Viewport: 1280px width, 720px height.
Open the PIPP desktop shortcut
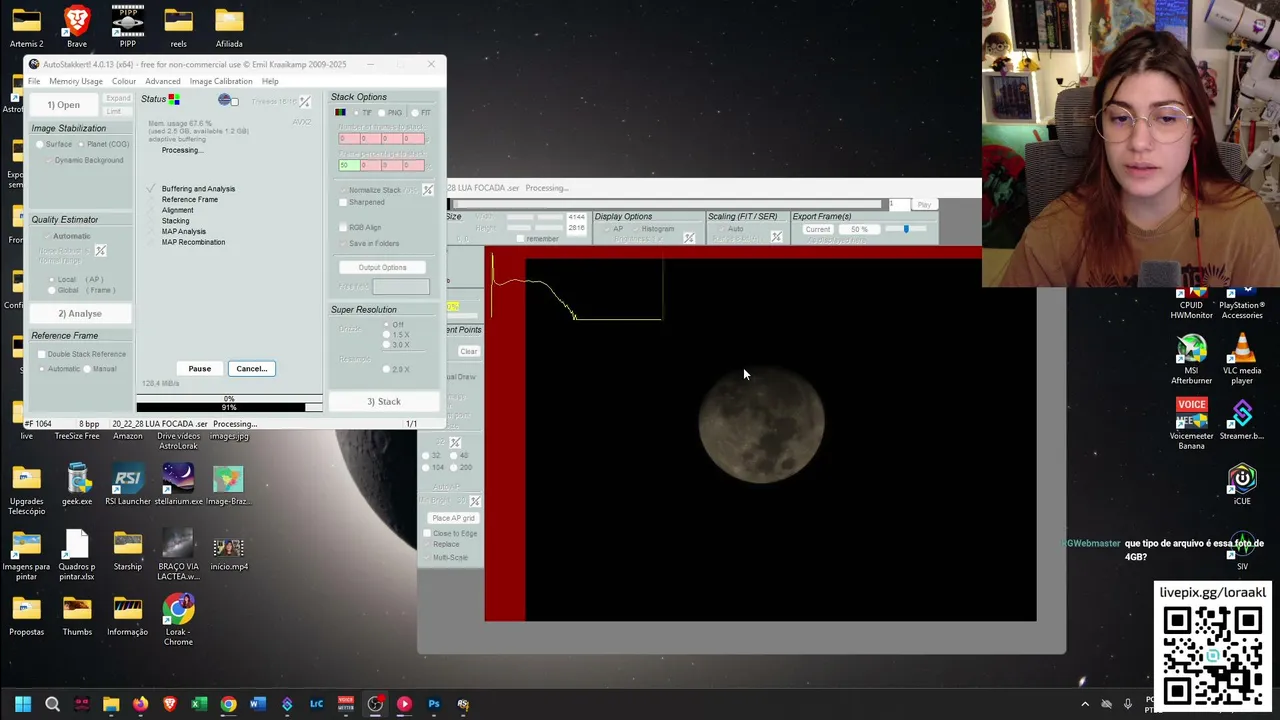[x=128, y=27]
